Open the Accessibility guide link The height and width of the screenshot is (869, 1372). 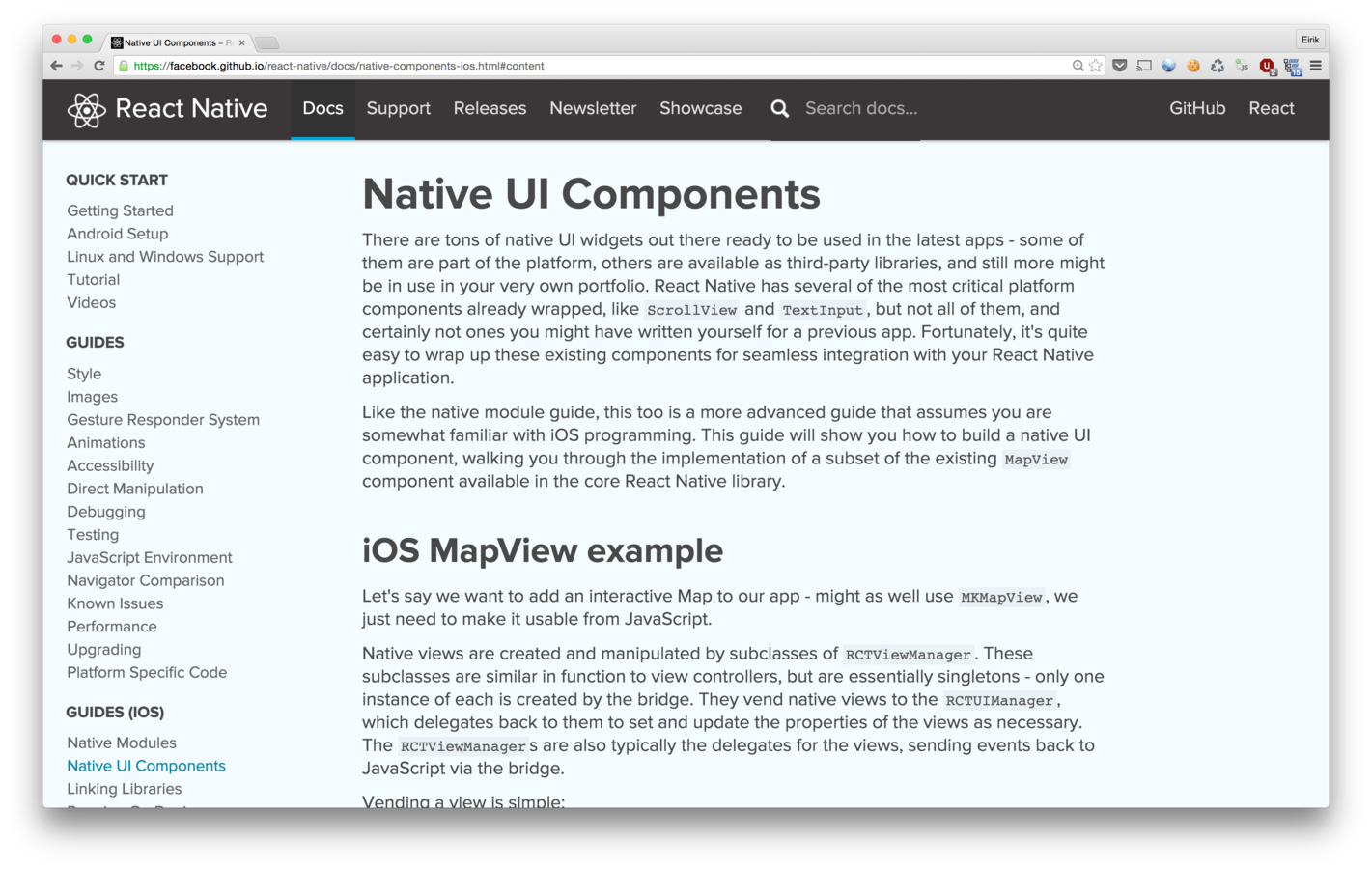(x=110, y=466)
